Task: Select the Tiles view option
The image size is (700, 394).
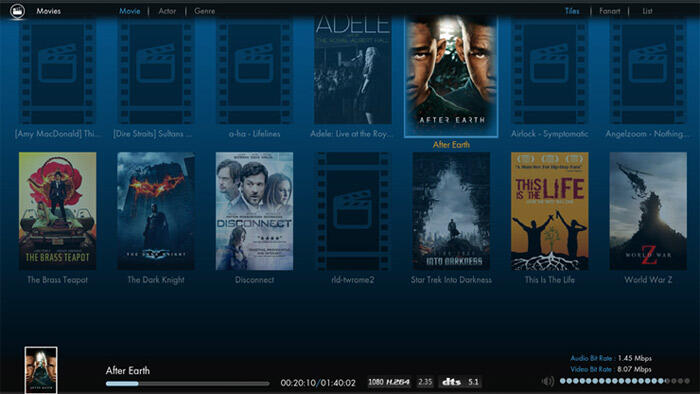Action: click(x=572, y=11)
